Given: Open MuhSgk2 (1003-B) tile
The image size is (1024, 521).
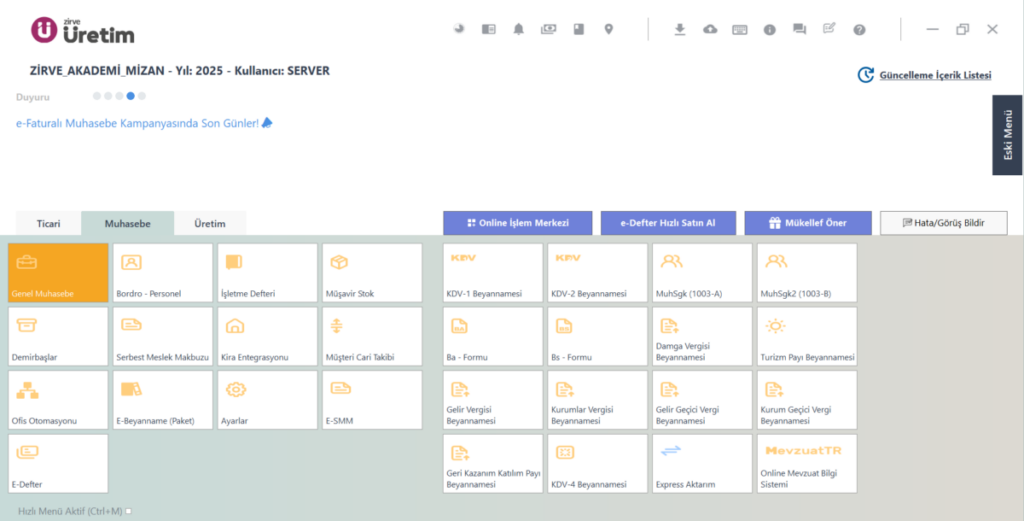Looking at the screenshot, I should pos(807,273).
